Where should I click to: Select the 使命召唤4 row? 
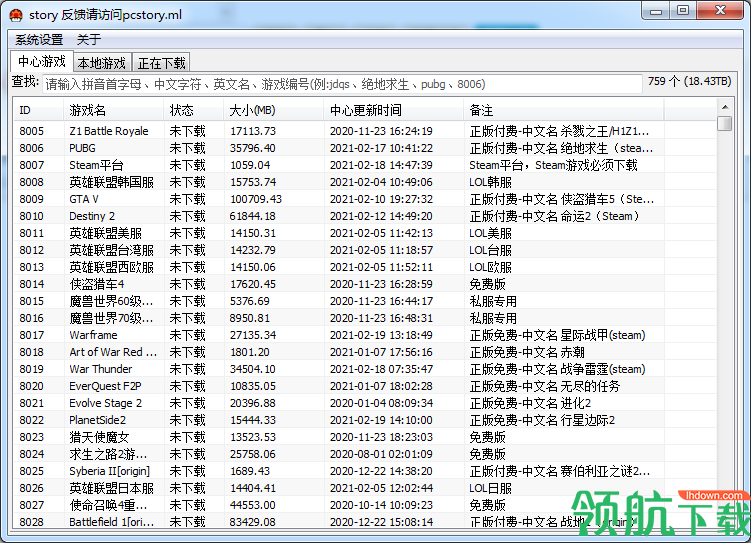pyautogui.click(x=365, y=505)
